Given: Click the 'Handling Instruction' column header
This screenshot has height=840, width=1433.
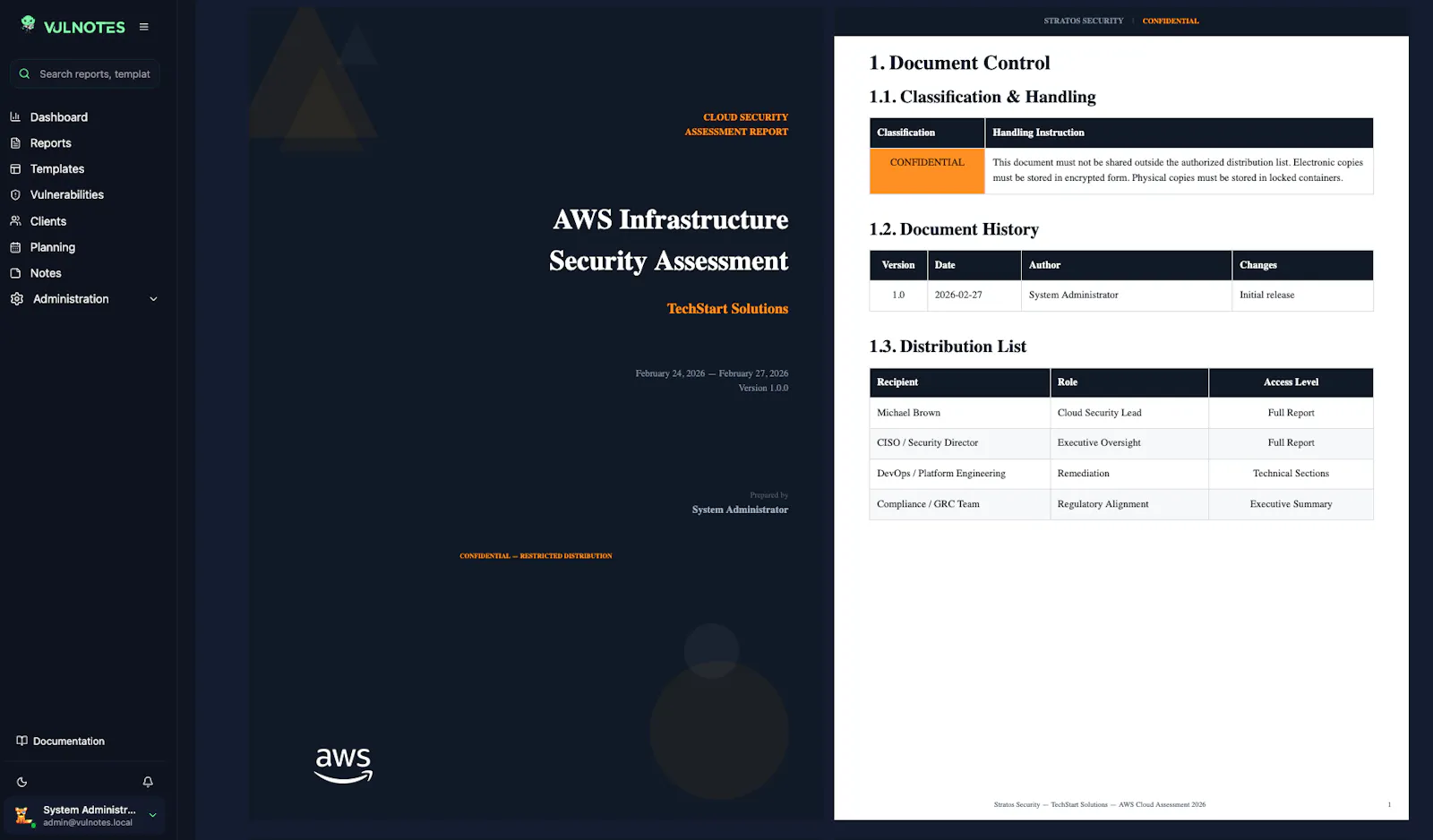Looking at the screenshot, I should point(1179,133).
